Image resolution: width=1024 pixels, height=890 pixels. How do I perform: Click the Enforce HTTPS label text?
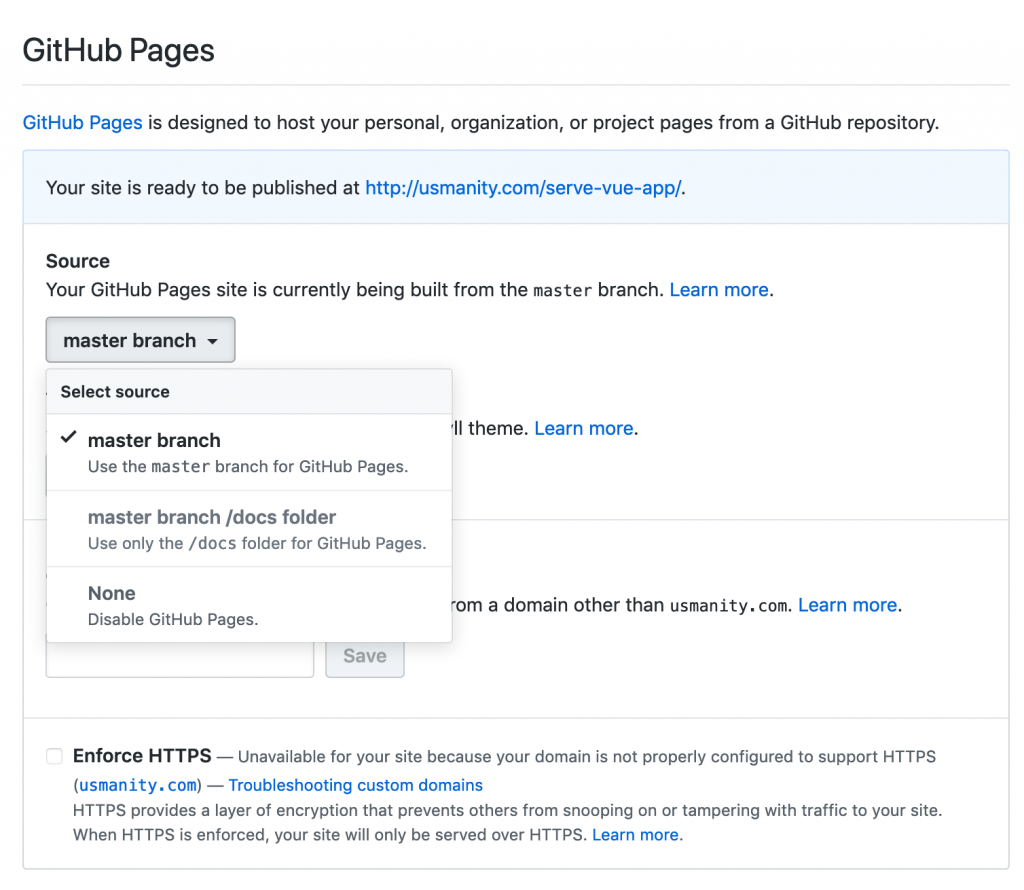click(142, 755)
